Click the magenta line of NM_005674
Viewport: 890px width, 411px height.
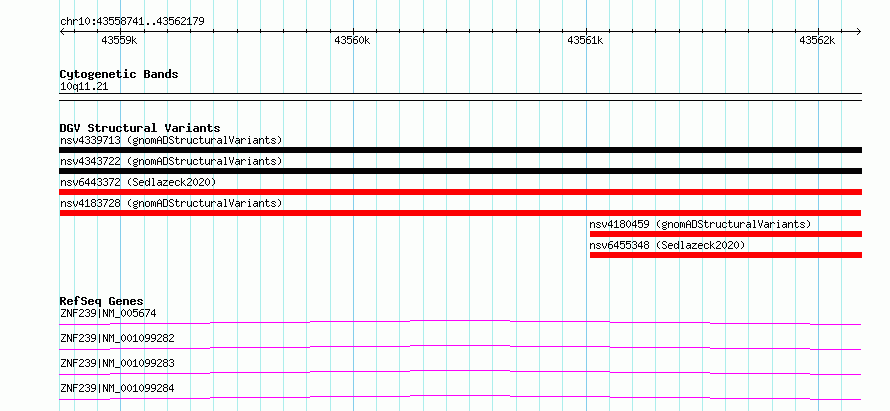pos(460,322)
